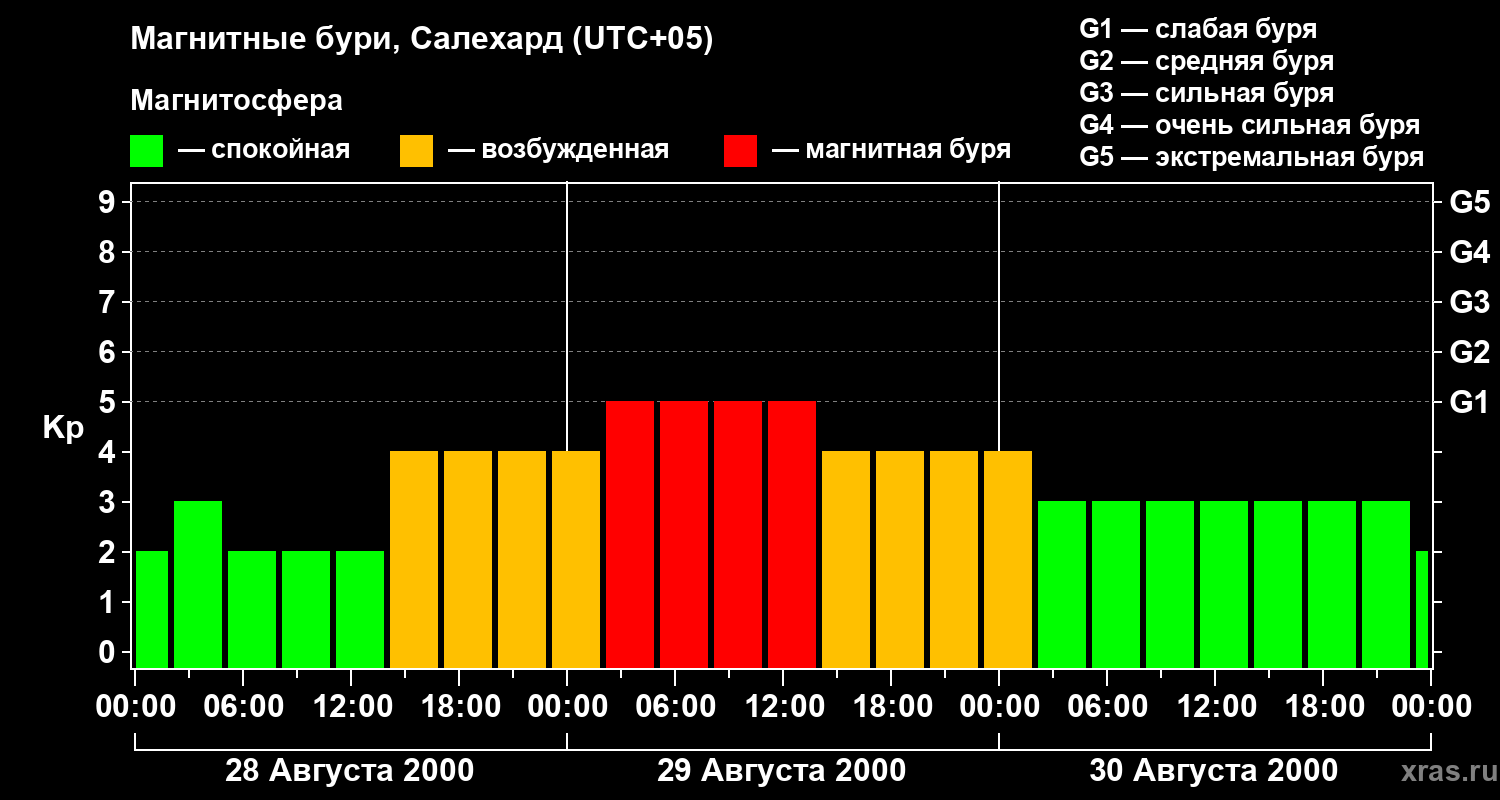Click the green 'спокойная' legend square

(x=146, y=151)
